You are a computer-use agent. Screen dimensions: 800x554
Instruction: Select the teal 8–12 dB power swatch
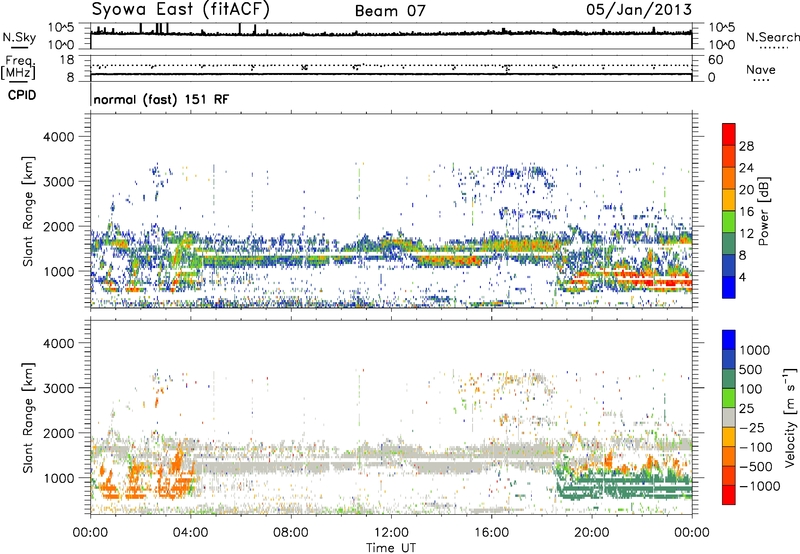tap(729, 244)
